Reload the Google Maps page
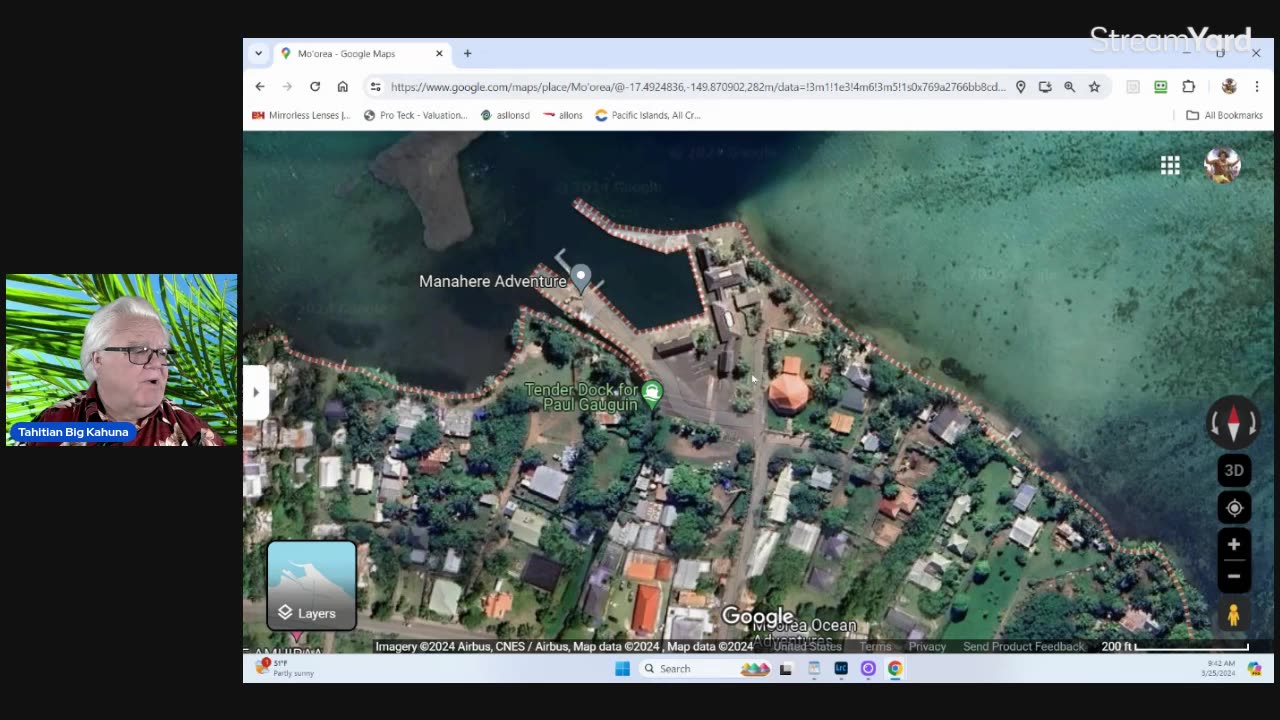Image resolution: width=1280 pixels, height=720 pixels. (x=315, y=87)
